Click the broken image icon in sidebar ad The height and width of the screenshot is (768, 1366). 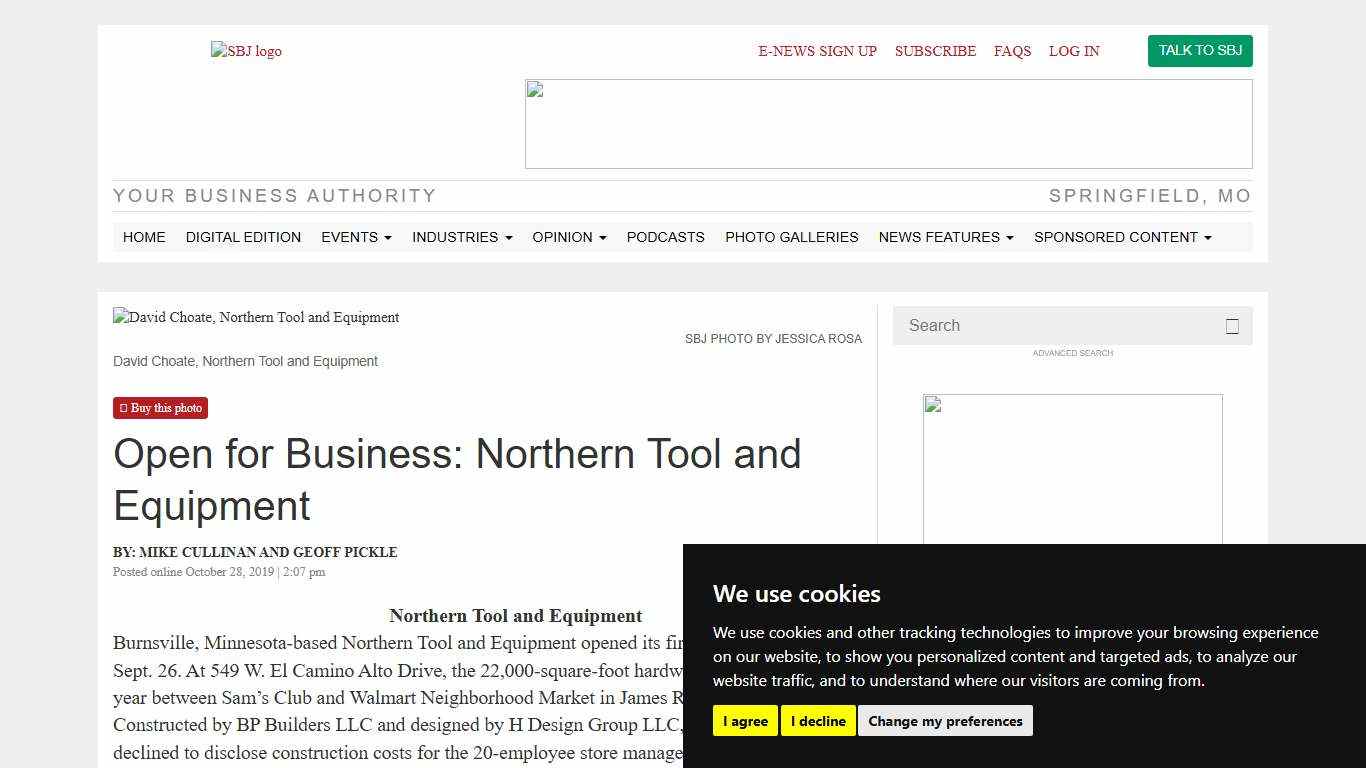932,404
